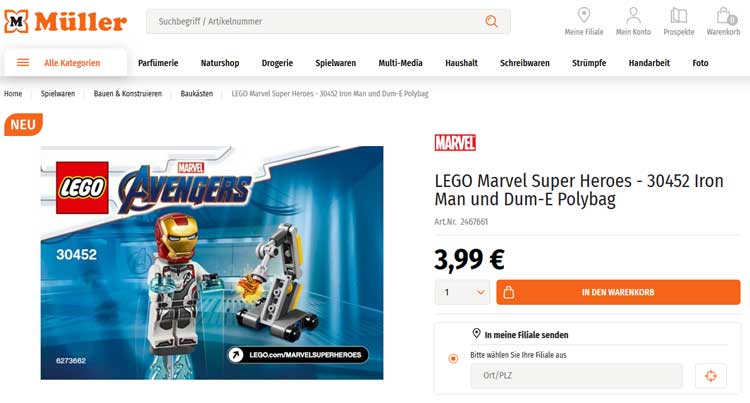This screenshot has height=403, width=750.
Task: Go to Bauen & Konstruieren breadcrumb
Action: [x=128, y=94]
